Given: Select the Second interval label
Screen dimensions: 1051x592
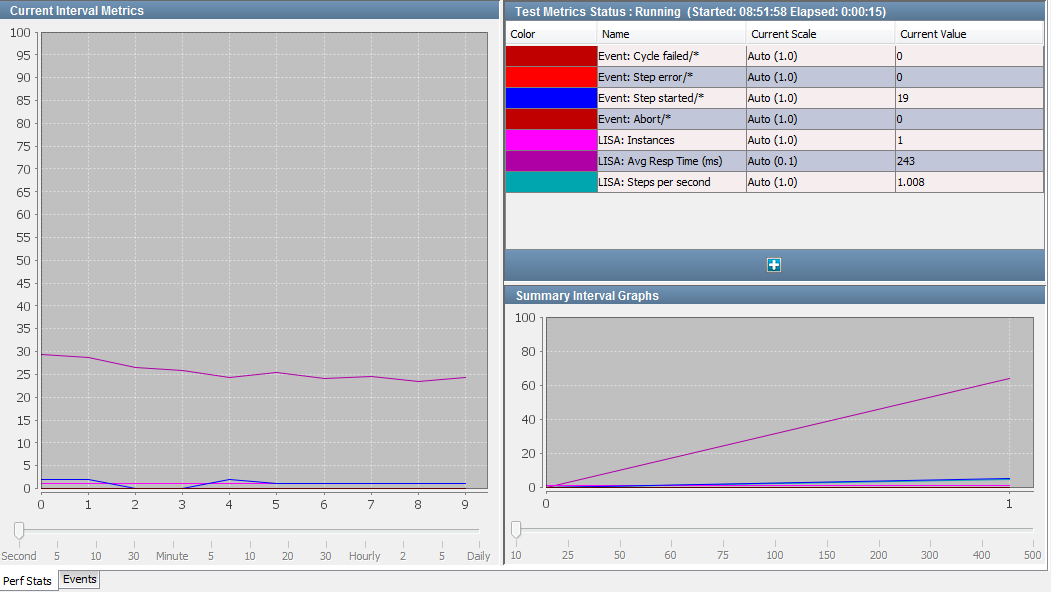Looking at the screenshot, I should point(18,556).
